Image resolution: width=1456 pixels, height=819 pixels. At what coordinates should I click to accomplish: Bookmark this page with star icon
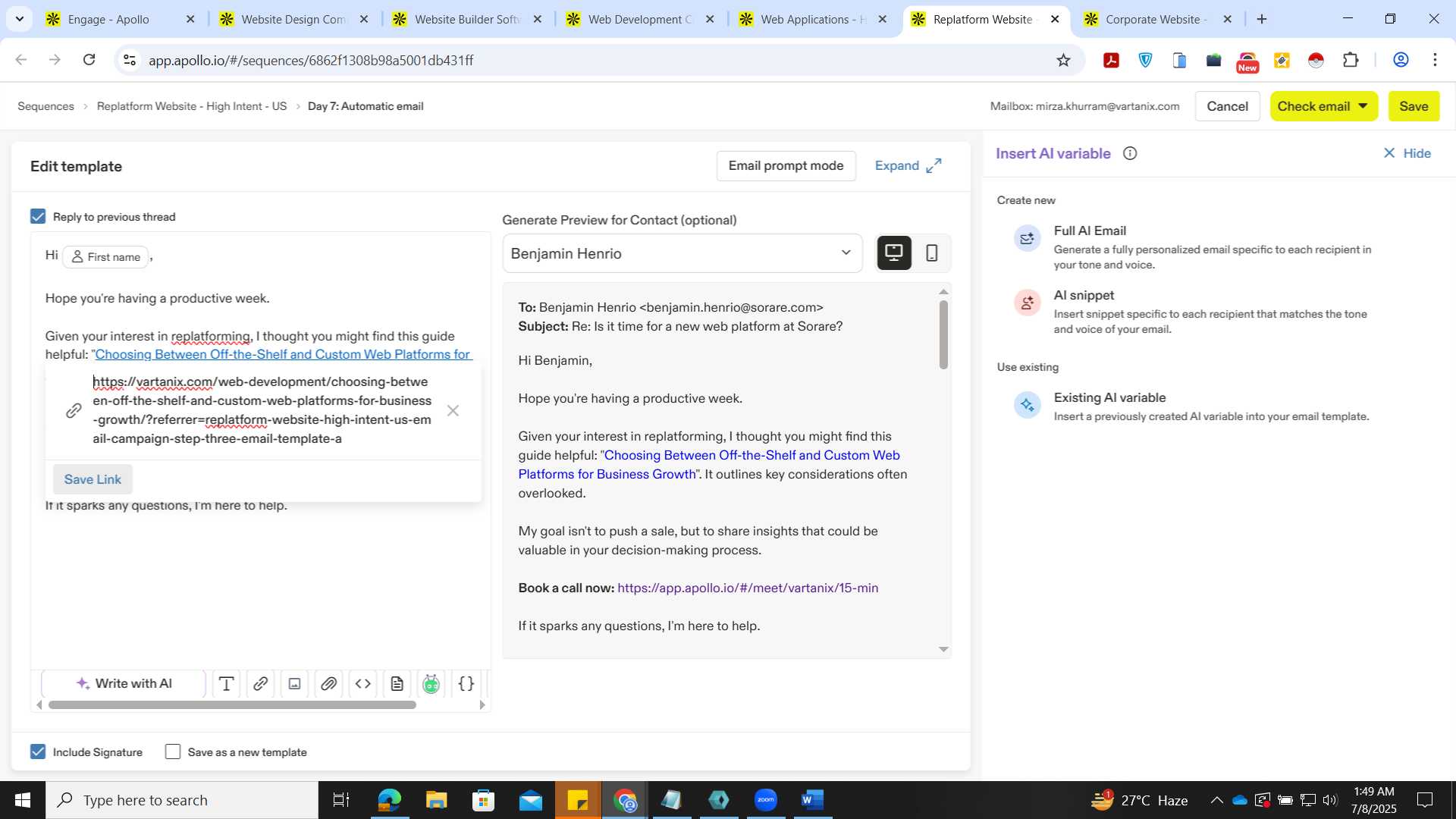tap(1063, 60)
